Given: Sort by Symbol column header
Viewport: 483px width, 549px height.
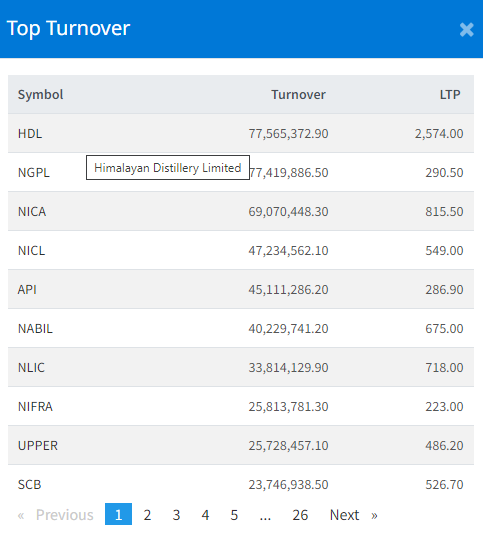Looking at the screenshot, I should [41, 95].
